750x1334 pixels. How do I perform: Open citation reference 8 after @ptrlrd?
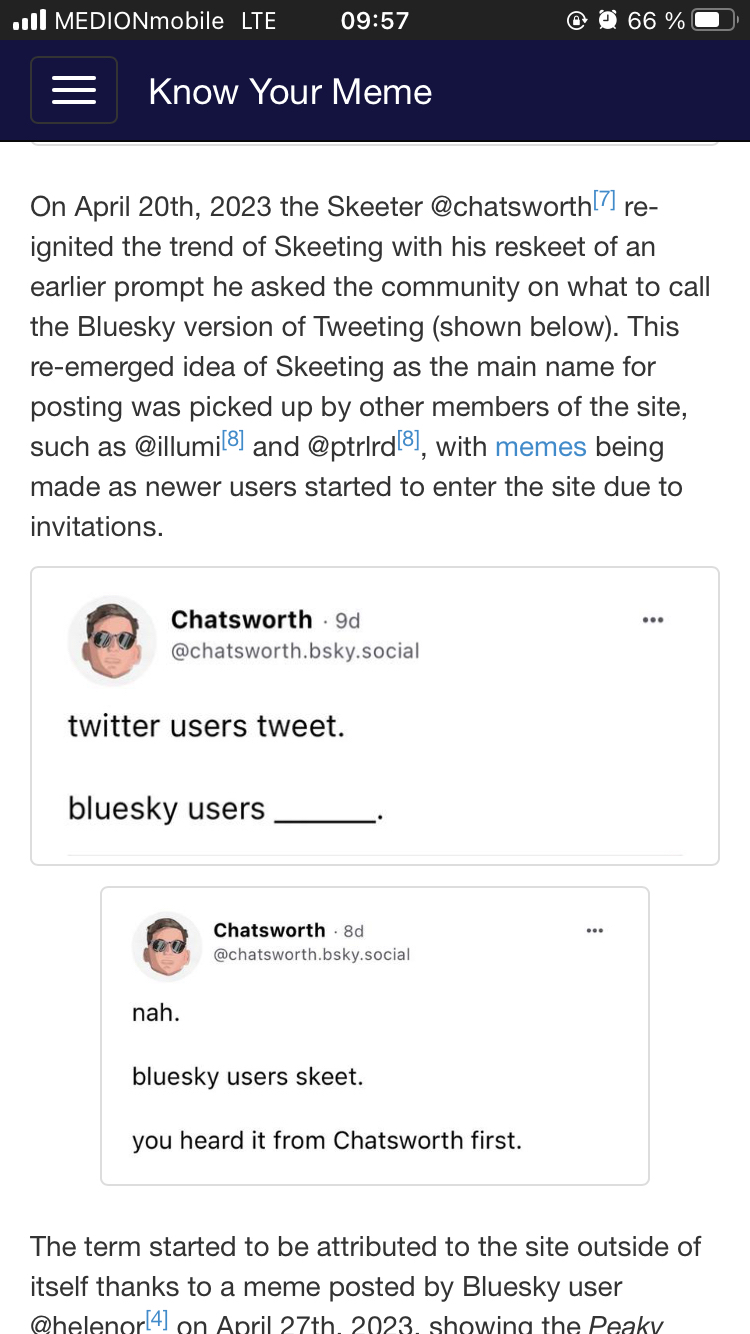[x=407, y=440]
